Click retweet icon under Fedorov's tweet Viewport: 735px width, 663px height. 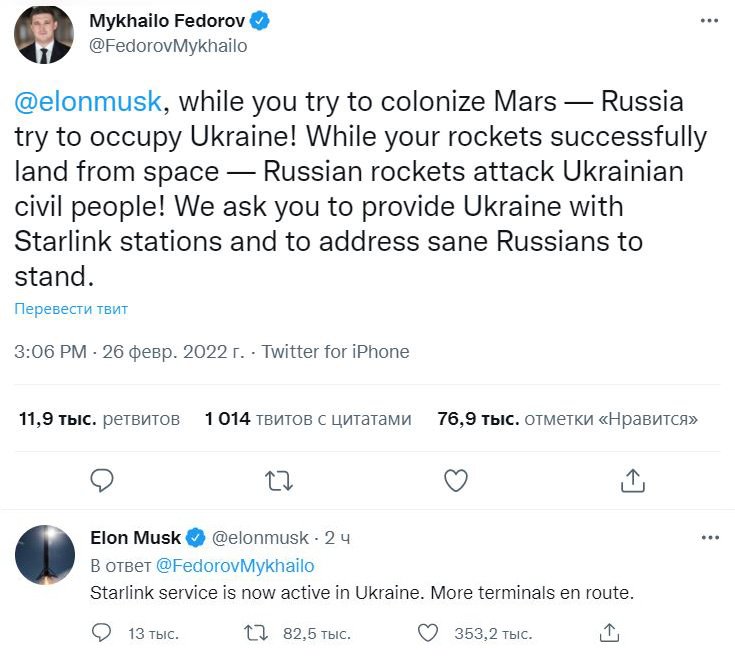[x=279, y=481]
